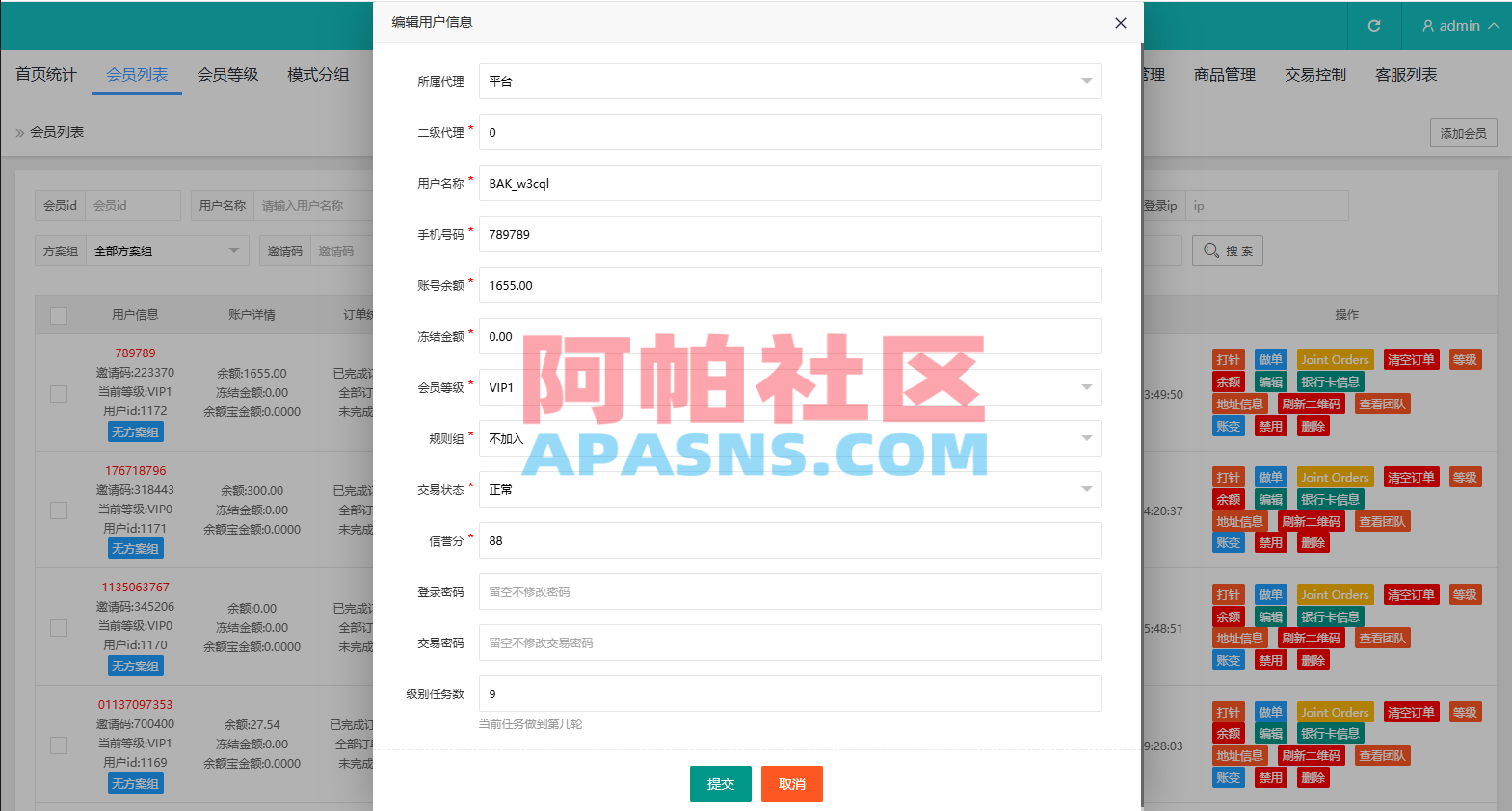The width and height of the screenshot is (1512, 811).
Task: Focus the 登录密码 field
Action: pyautogui.click(x=790, y=591)
